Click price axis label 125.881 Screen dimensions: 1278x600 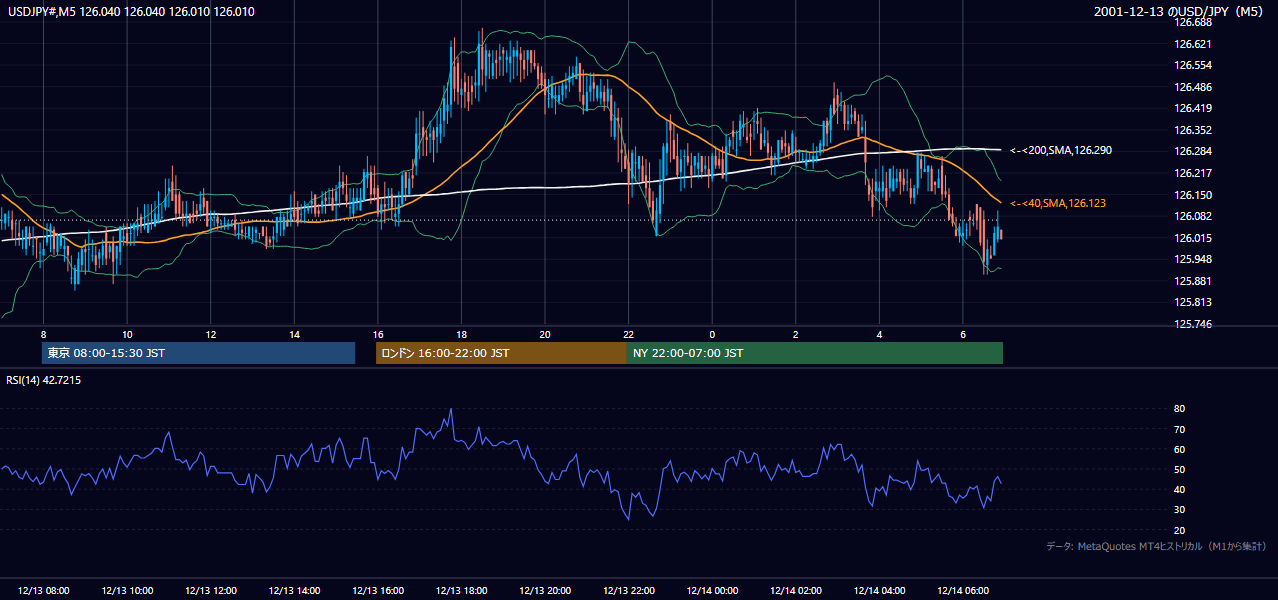[x=1193, y=281]
